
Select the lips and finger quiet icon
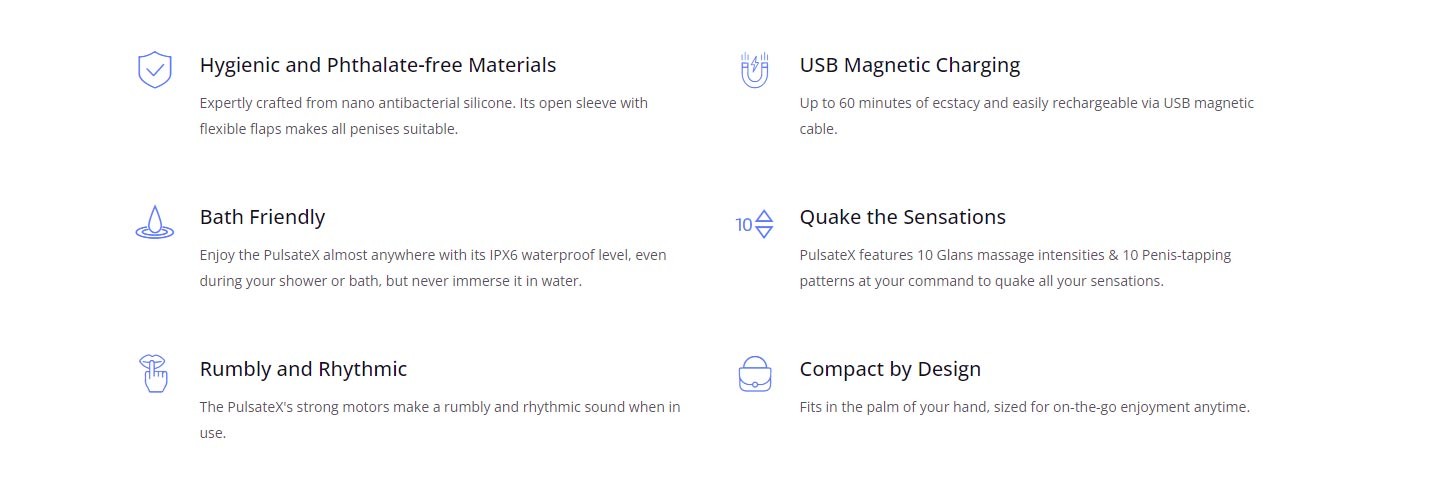pos(153,373)
